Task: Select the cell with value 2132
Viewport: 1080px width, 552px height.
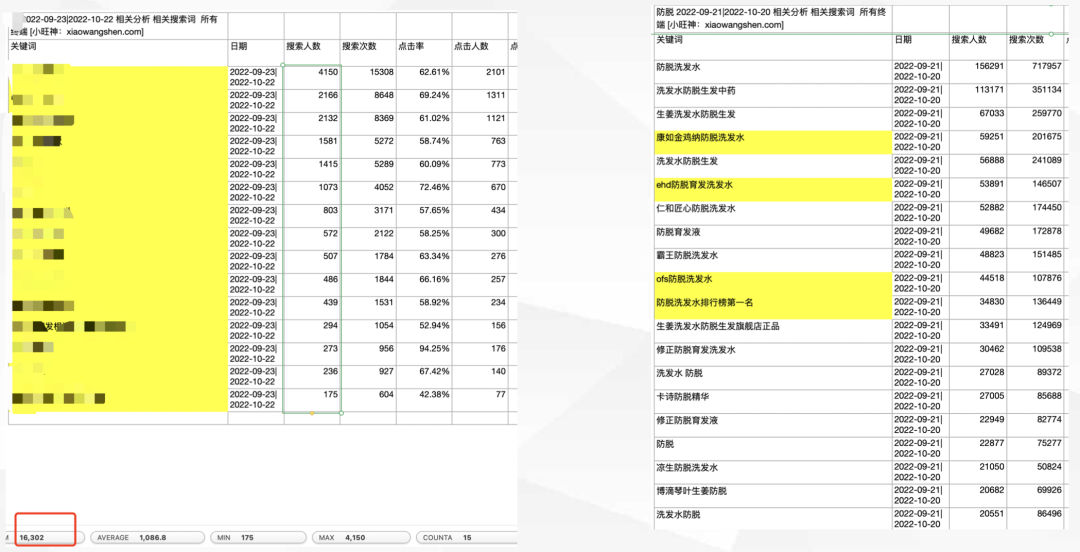Action: (312, 124)
